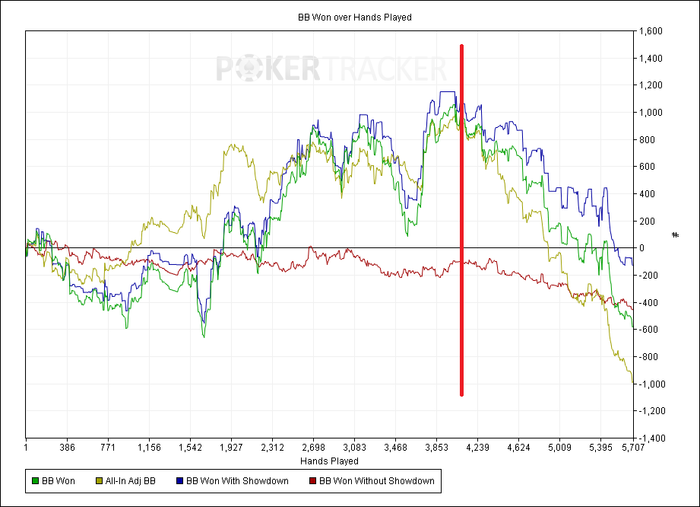Click the 386 x-axis tick label

[x=67, y=447]
